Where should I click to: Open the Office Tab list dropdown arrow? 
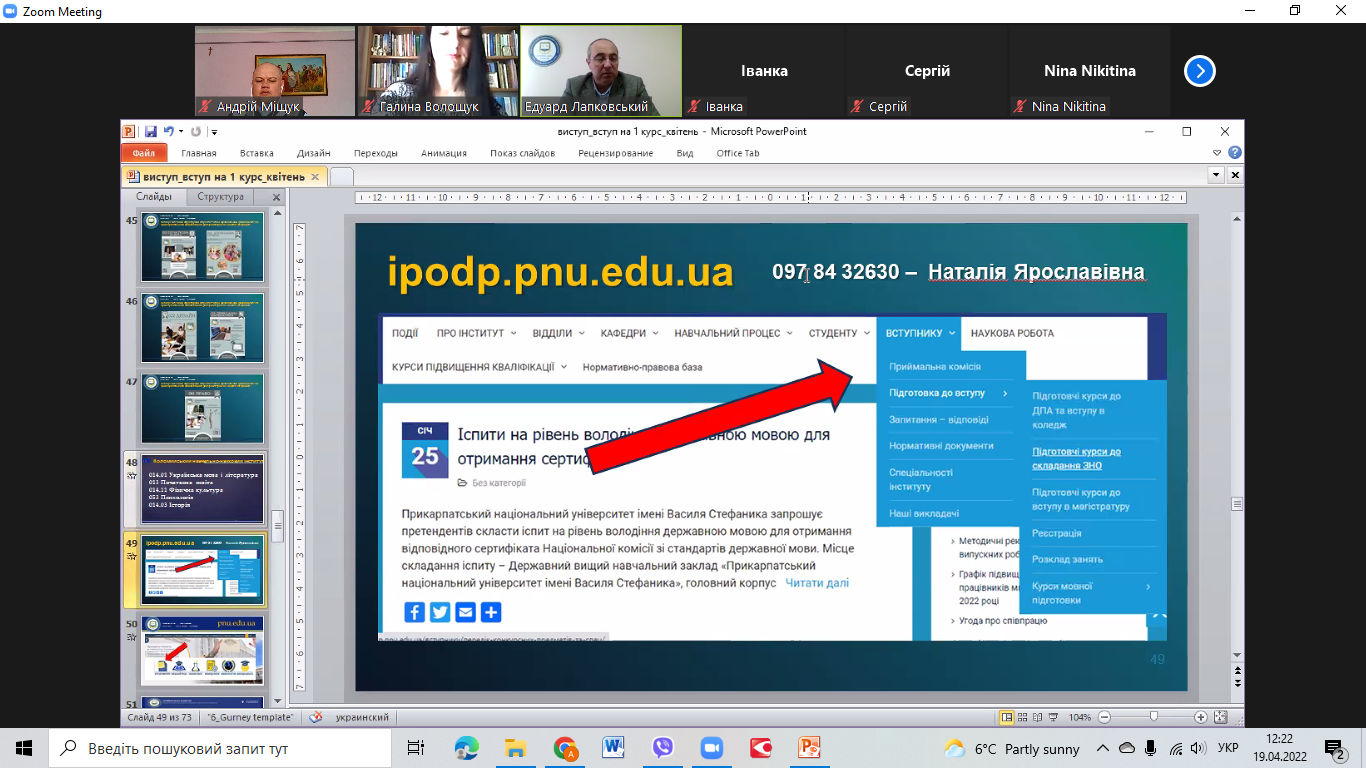click(x=1217, y=175)
